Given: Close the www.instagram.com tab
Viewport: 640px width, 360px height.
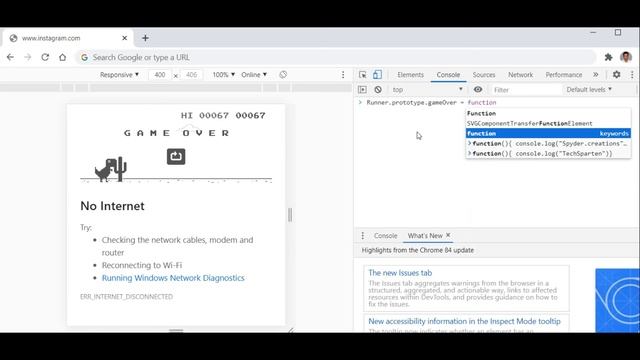Looking at the screenshot, I should 124,38.
